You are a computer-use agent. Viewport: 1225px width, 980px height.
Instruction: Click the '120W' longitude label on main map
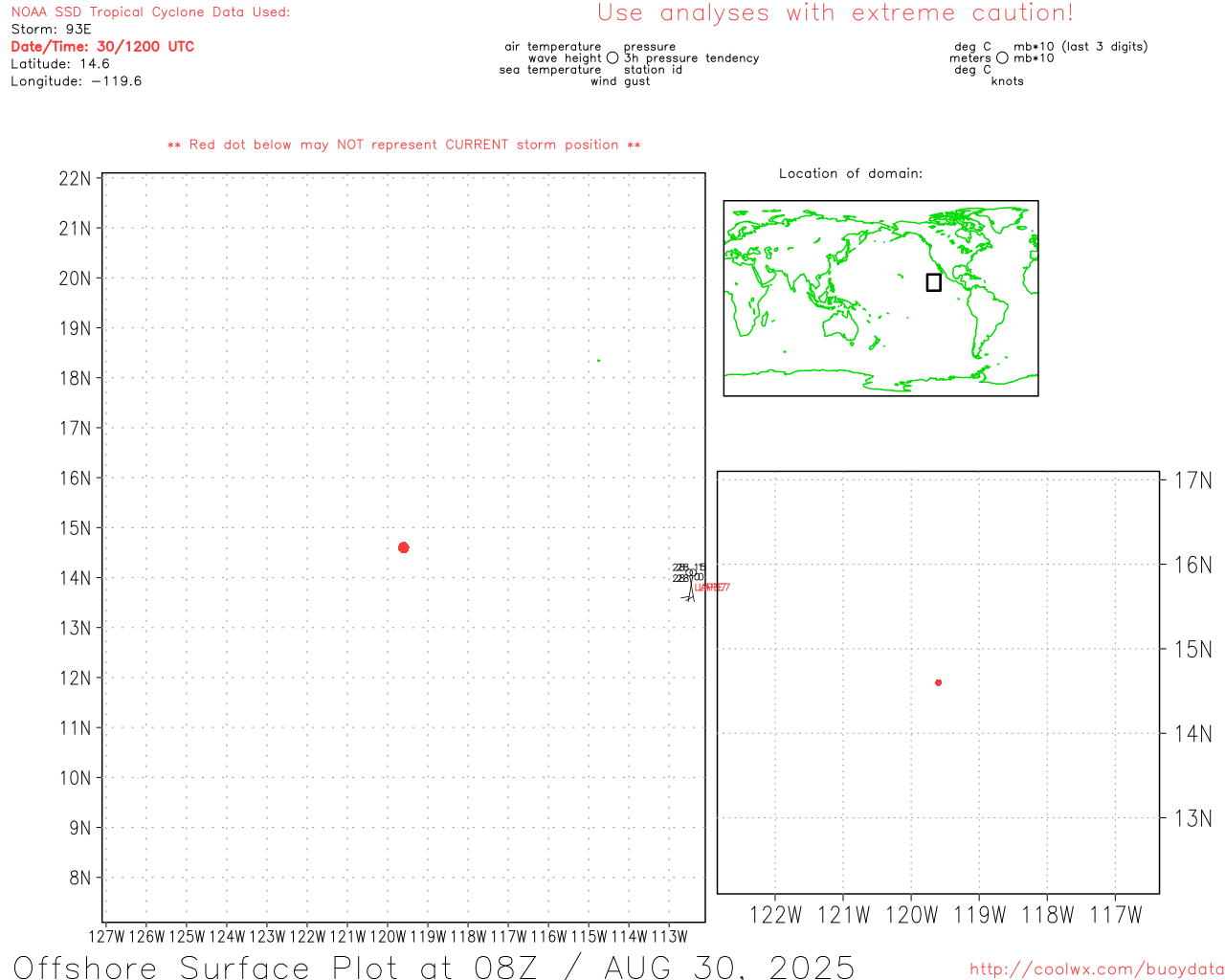pyautogui.click(x=388, y=937)
